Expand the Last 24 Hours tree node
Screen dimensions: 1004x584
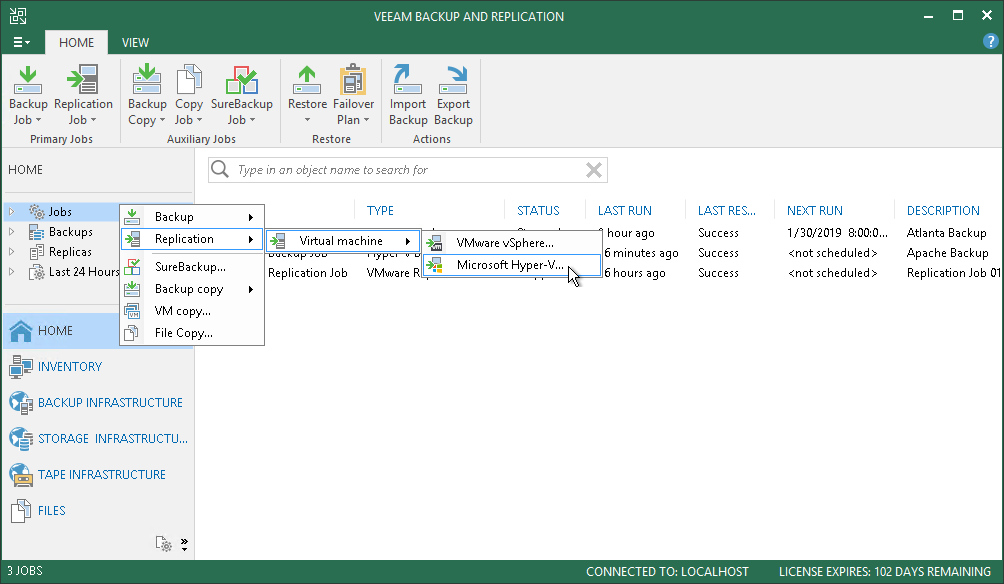12,272
